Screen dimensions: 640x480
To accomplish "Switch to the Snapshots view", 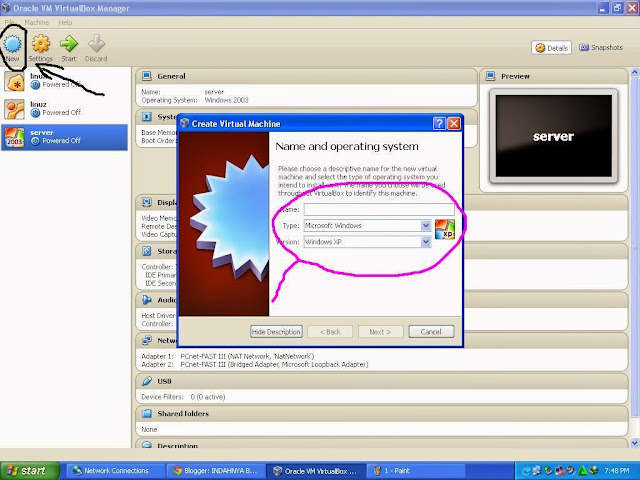I will click(x=601, y=48).
